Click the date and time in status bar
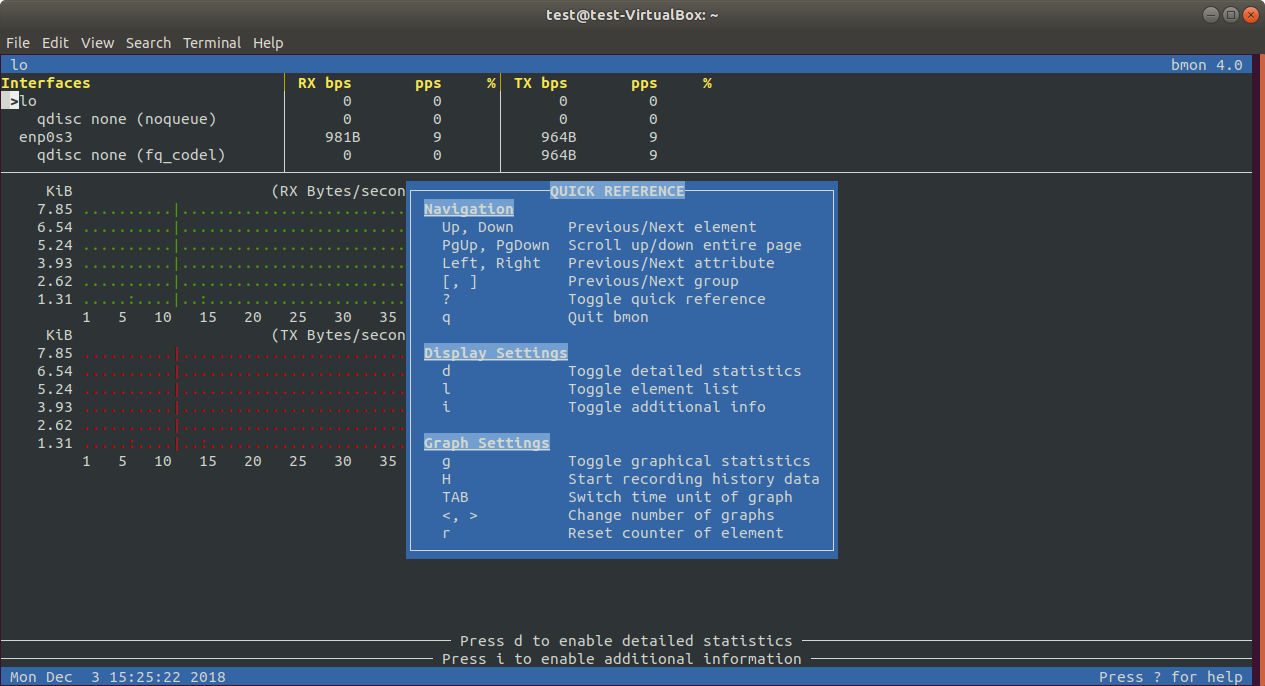This screenshot has width=1265, height=686. click(118, 677)
